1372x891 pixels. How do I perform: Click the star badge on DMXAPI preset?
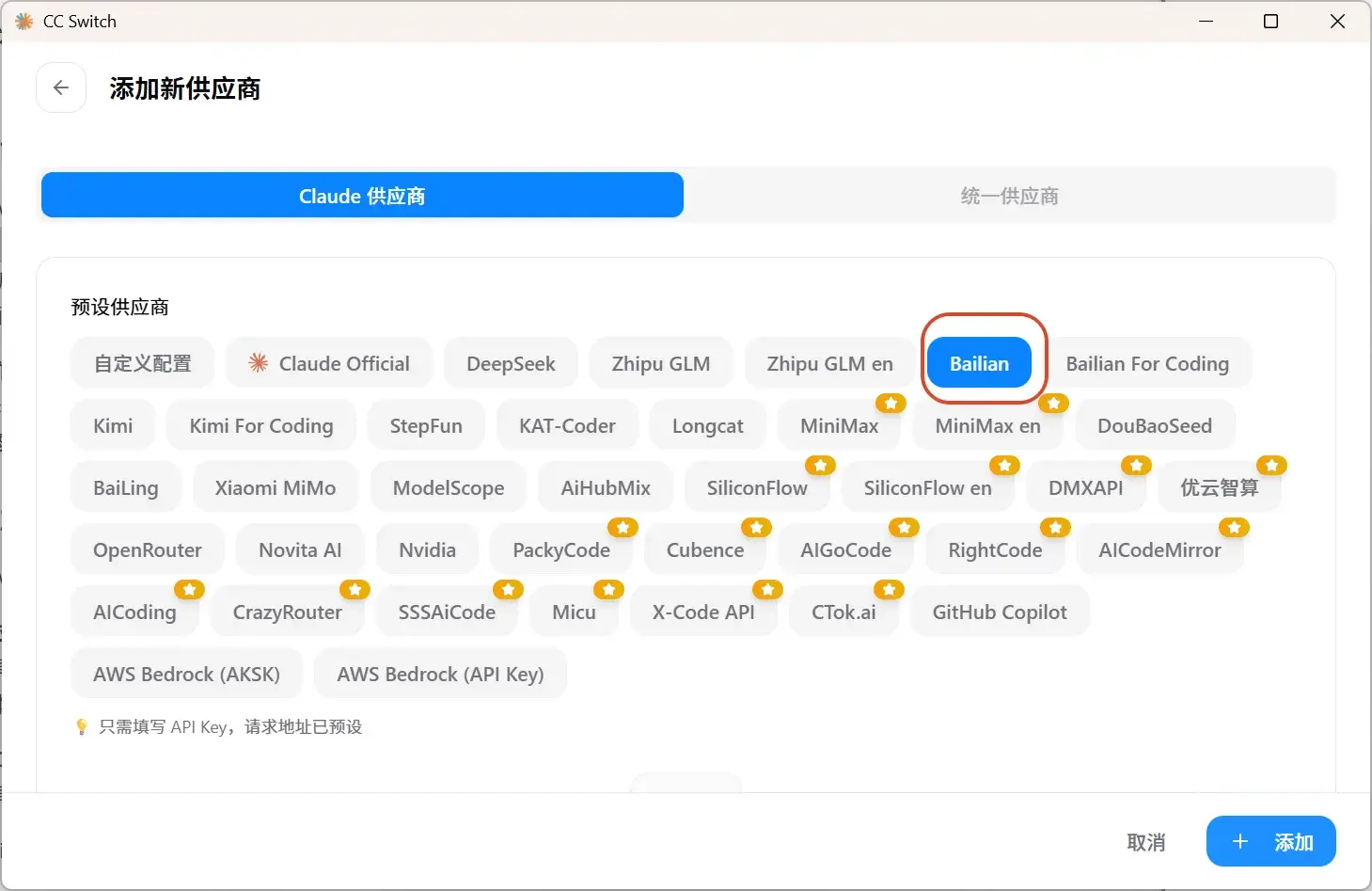pos(1136,466)
